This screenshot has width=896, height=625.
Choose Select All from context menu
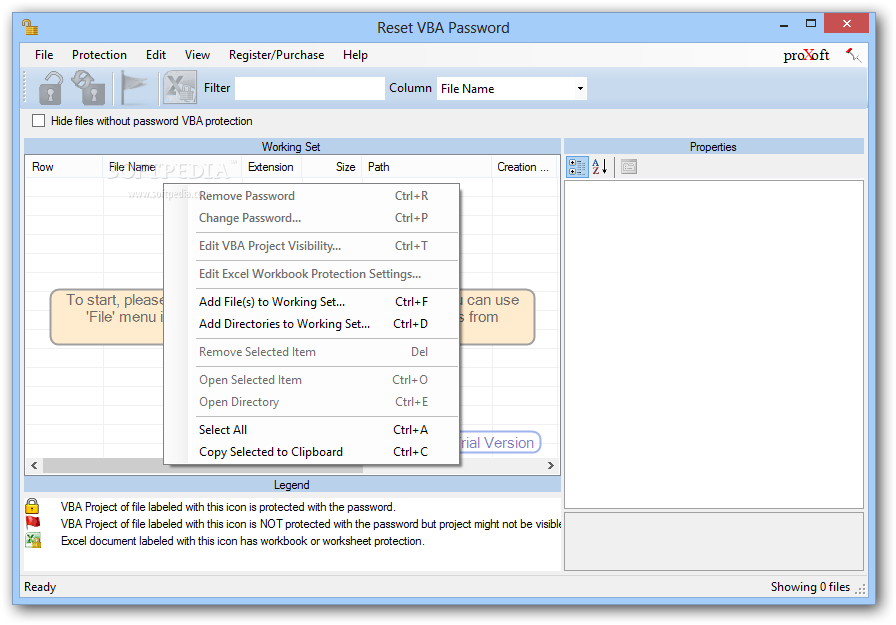[311, 430]
